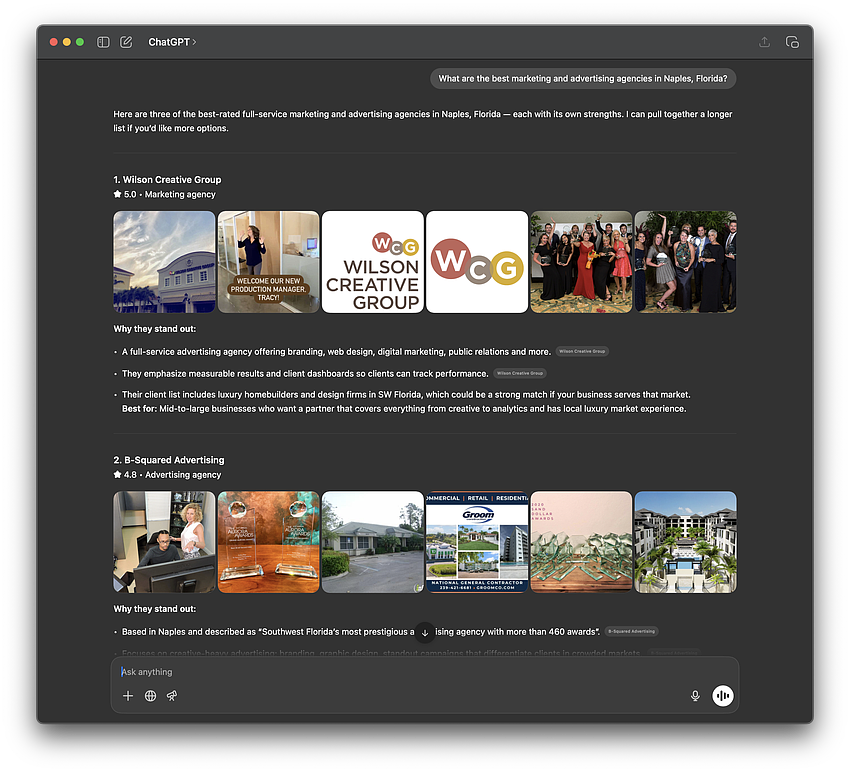Enable web search with the globe icon
The image size is (850, 772).
(x=150, y=695)
